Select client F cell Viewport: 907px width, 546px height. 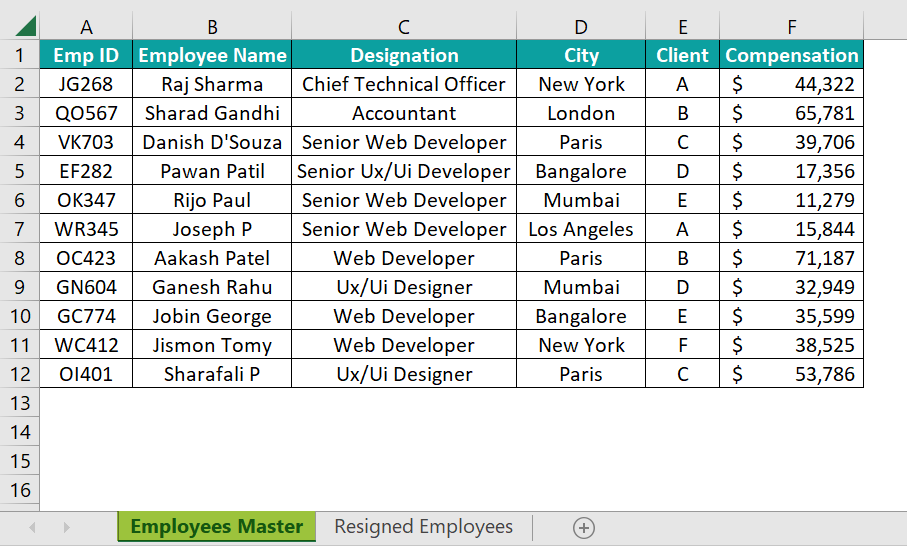(683, 345)
